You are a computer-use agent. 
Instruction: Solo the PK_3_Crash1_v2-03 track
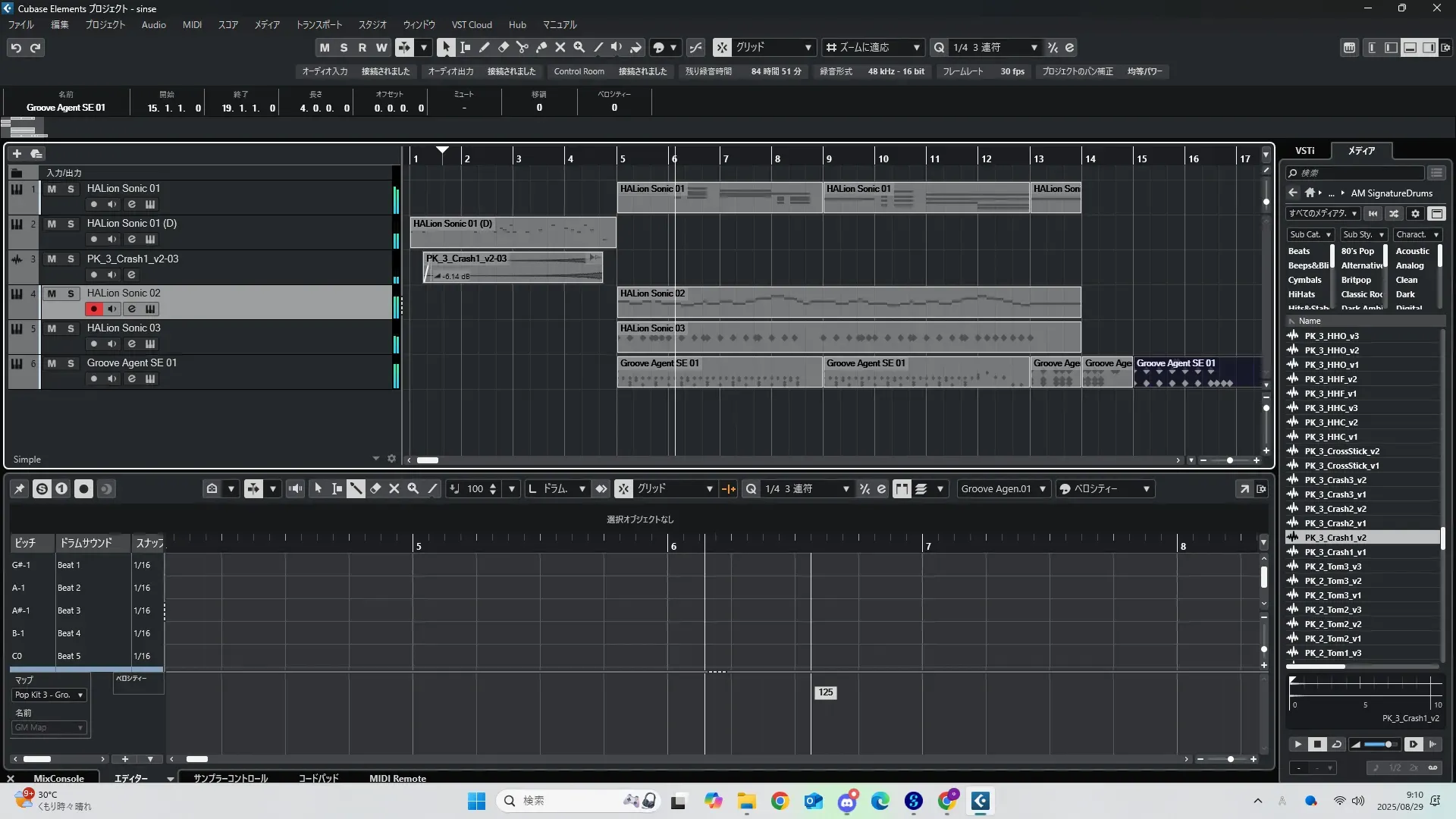(71, 259)
